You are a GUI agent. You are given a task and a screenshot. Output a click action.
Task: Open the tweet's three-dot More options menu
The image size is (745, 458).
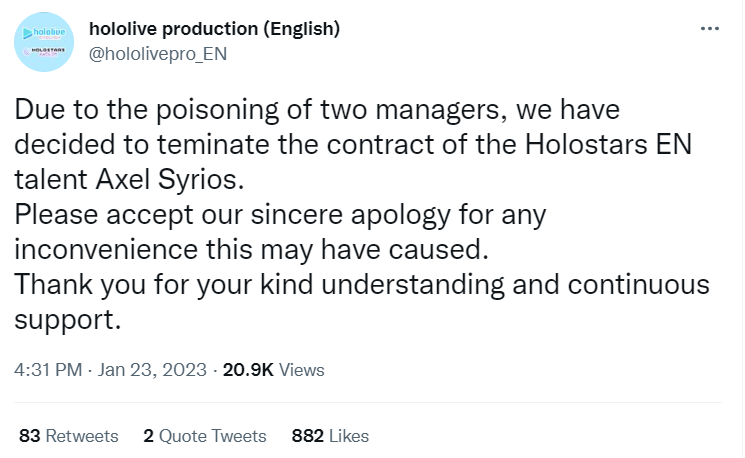[x=710, y=29]
